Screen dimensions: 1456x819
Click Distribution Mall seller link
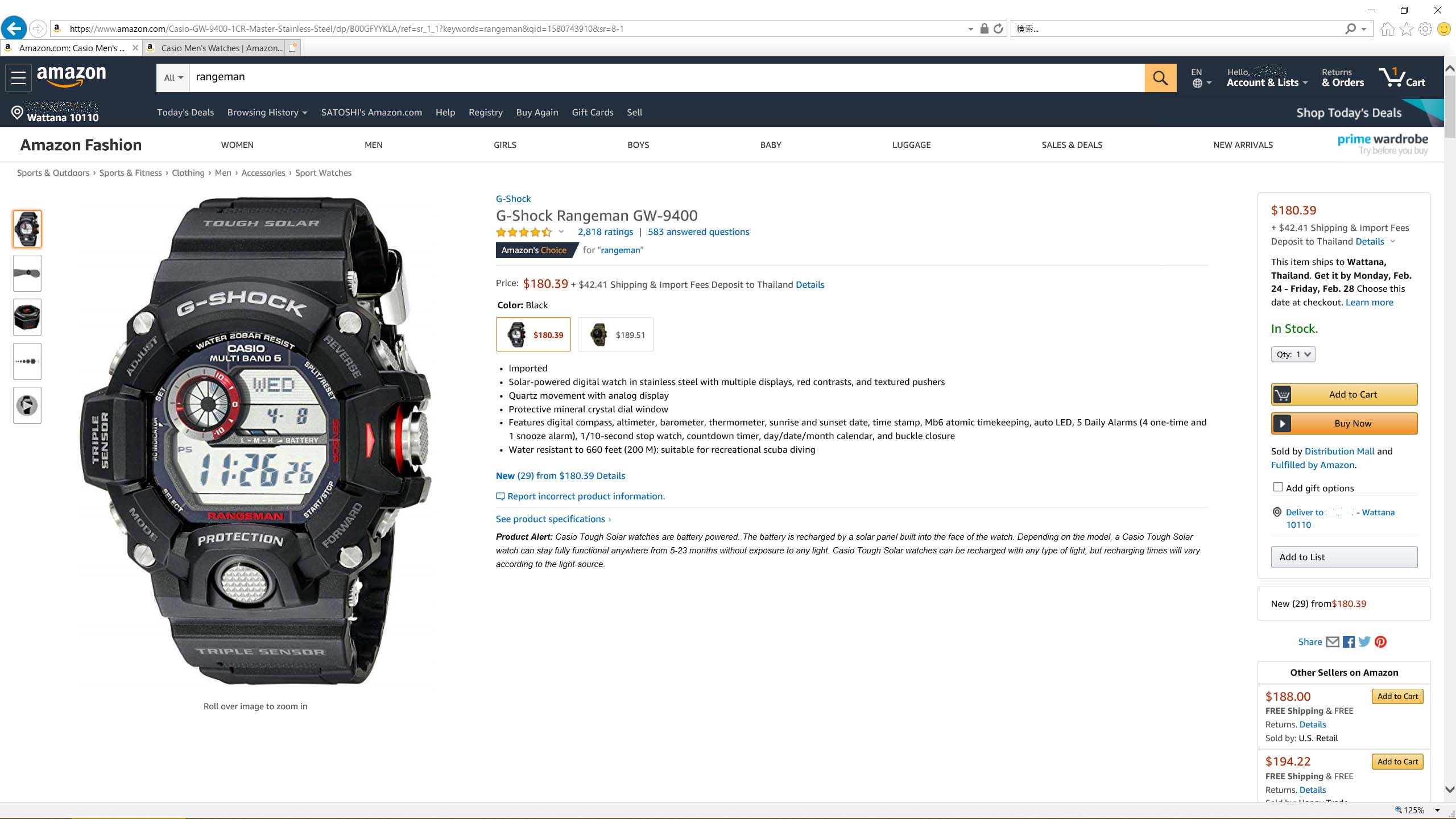[1339, 452]
